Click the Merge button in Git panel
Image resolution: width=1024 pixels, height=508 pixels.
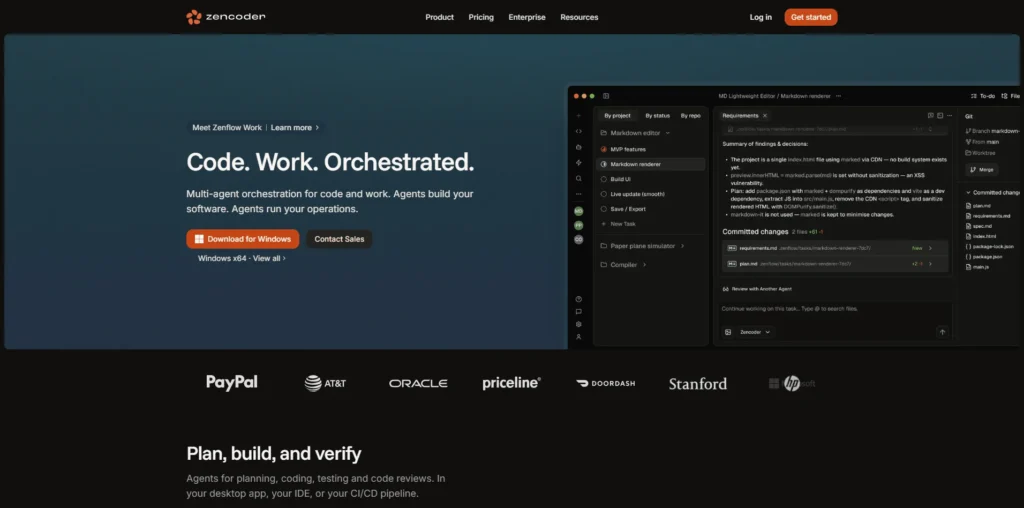[982, 170]
